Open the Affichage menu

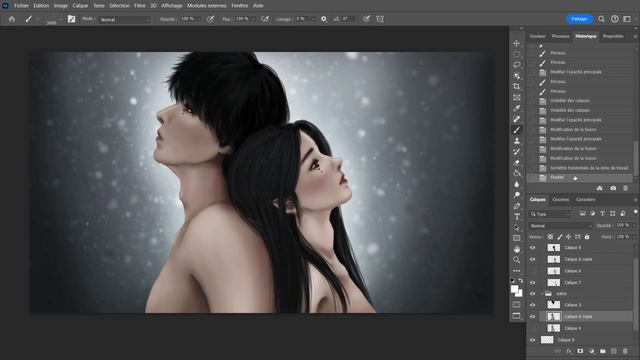171,6
